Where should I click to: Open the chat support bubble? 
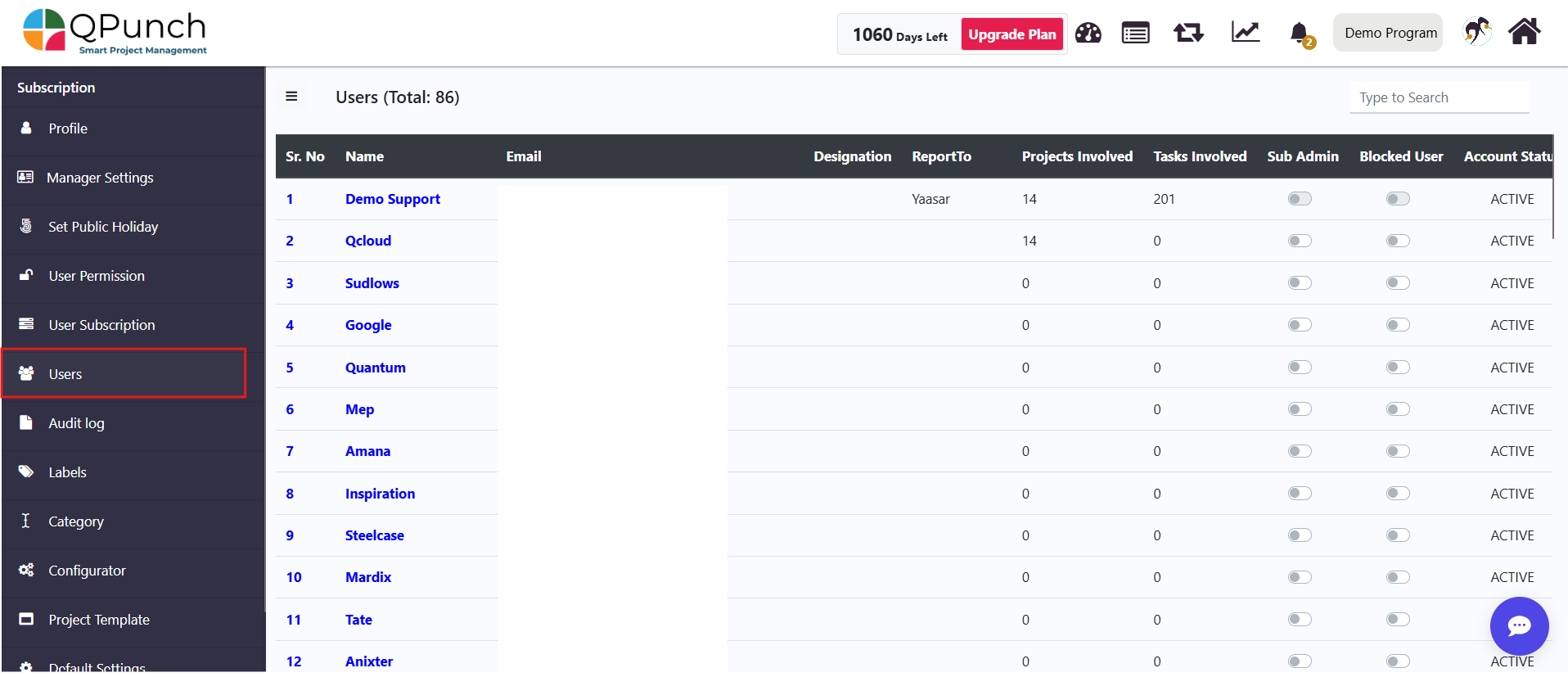pyautogui.click(x=1519, y=626)
